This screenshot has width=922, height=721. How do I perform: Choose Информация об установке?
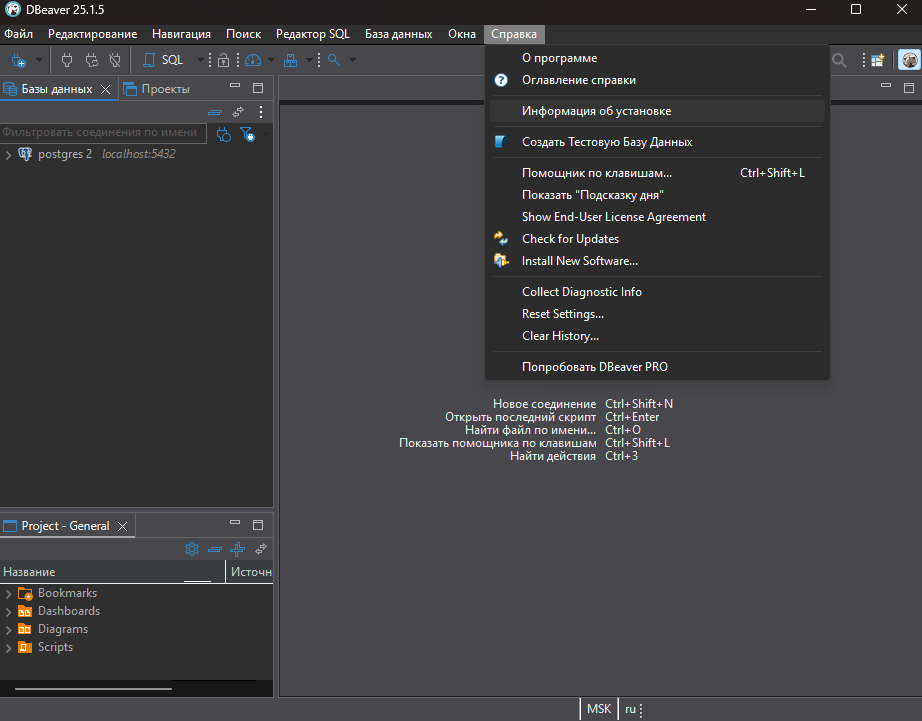point(657,111)
